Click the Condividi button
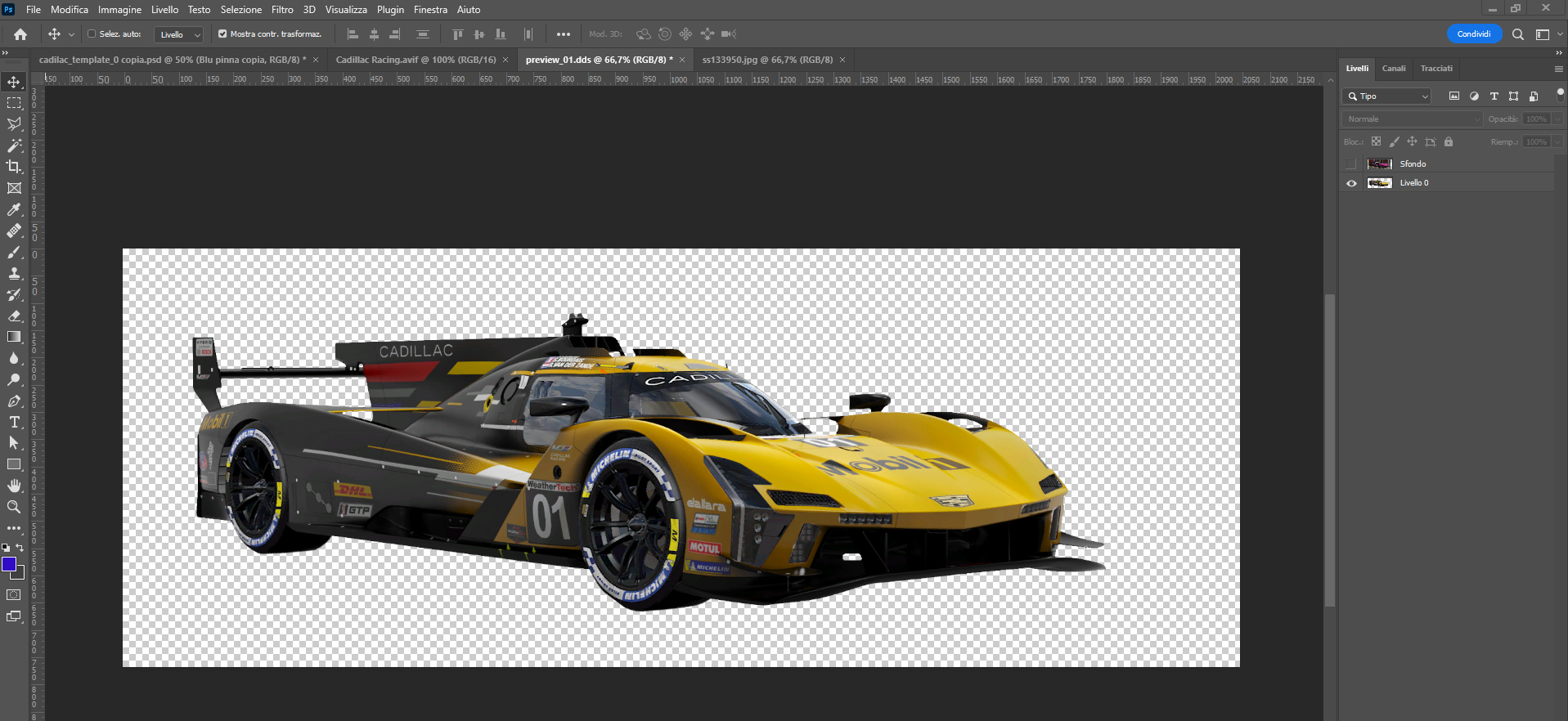The width and height of the screenshot is (1568, 721). click(1474, 34)
